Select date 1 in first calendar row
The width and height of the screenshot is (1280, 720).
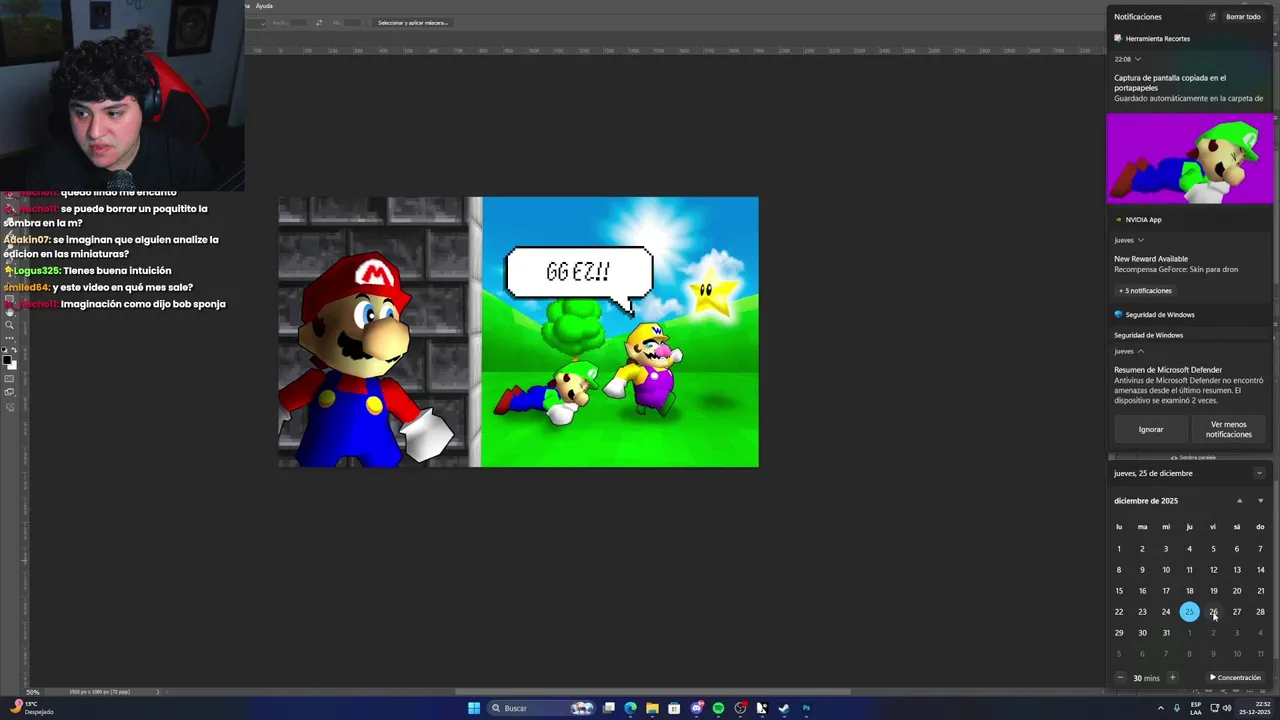coord(1119,549)
